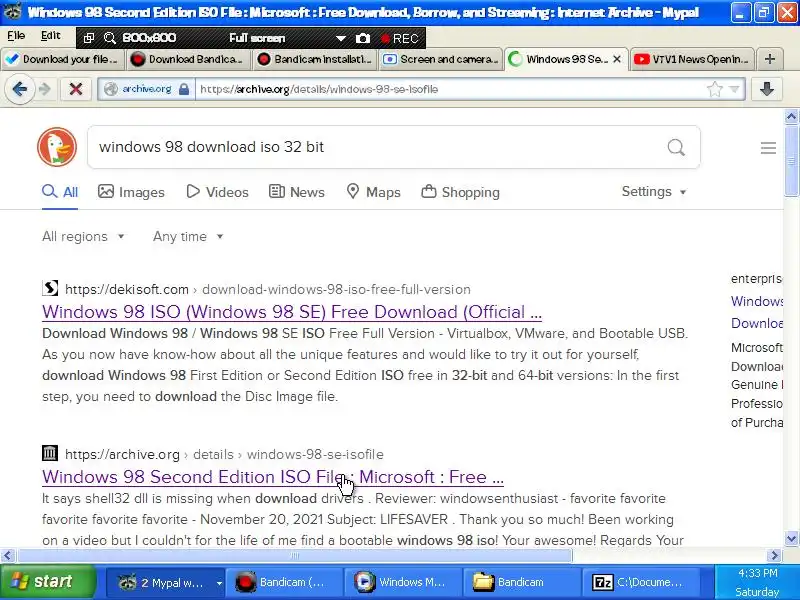Switch to Bandicam installation tab

pyautogui.click(x=315, y=59)
